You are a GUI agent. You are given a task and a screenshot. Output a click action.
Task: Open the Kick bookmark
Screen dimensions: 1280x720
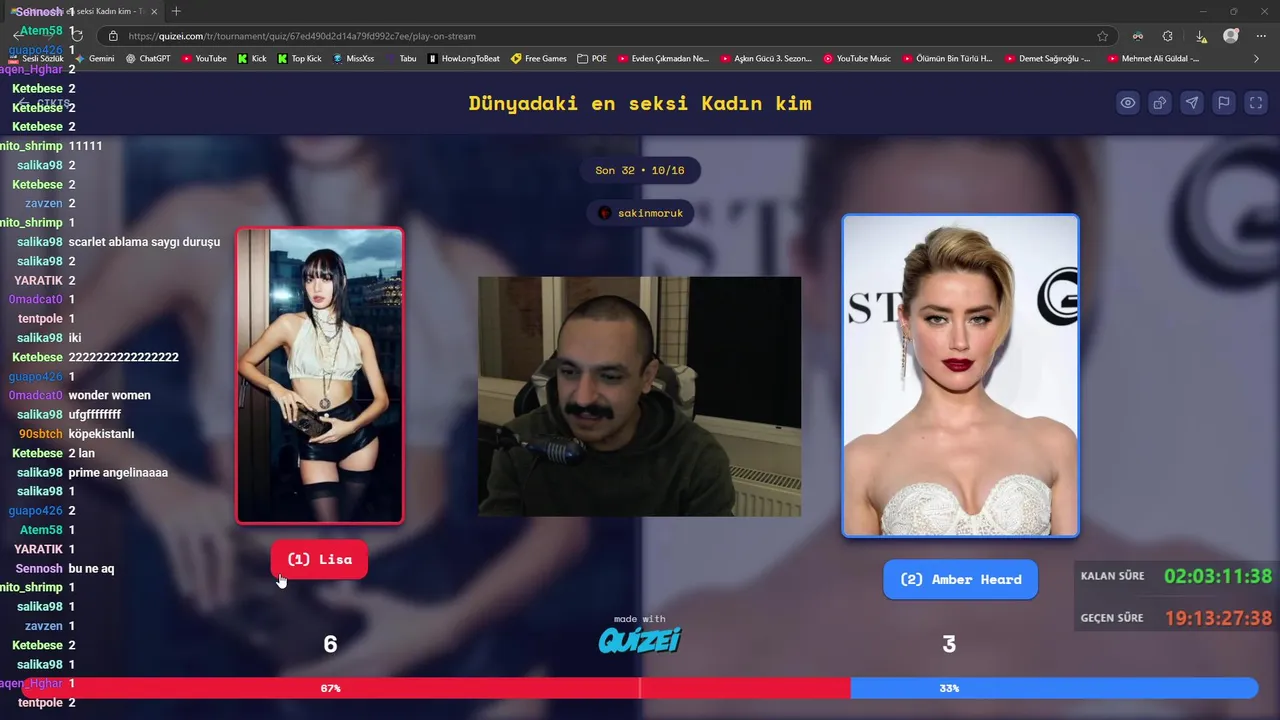(252, 59)
